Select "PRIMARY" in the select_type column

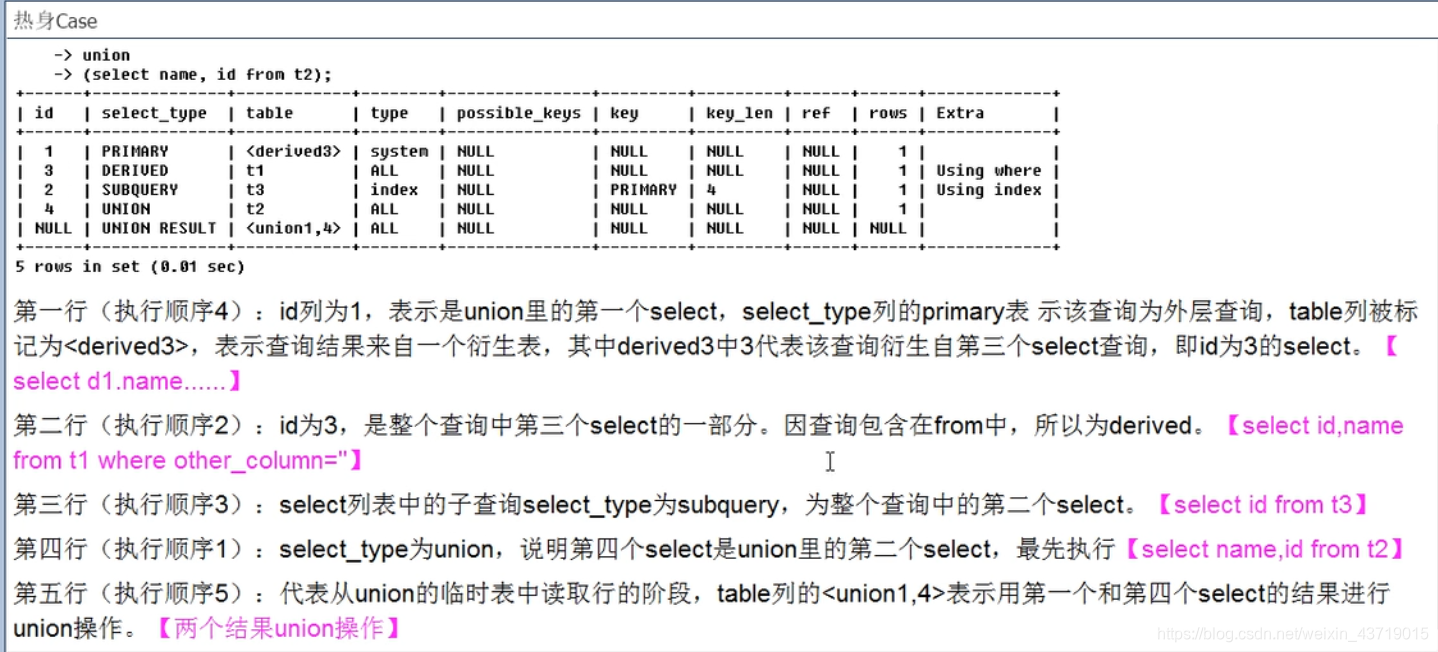[x=135, y=151]
